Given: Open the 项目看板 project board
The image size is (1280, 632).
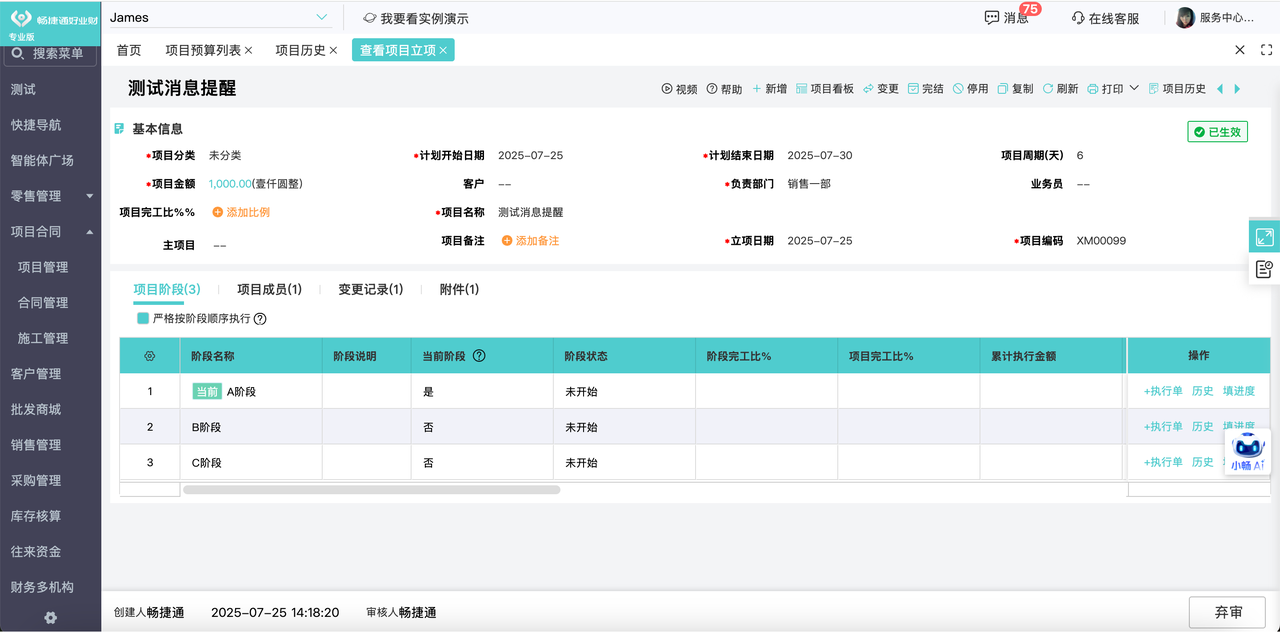Looking at the screenshot, I should (x=825, y=89).
